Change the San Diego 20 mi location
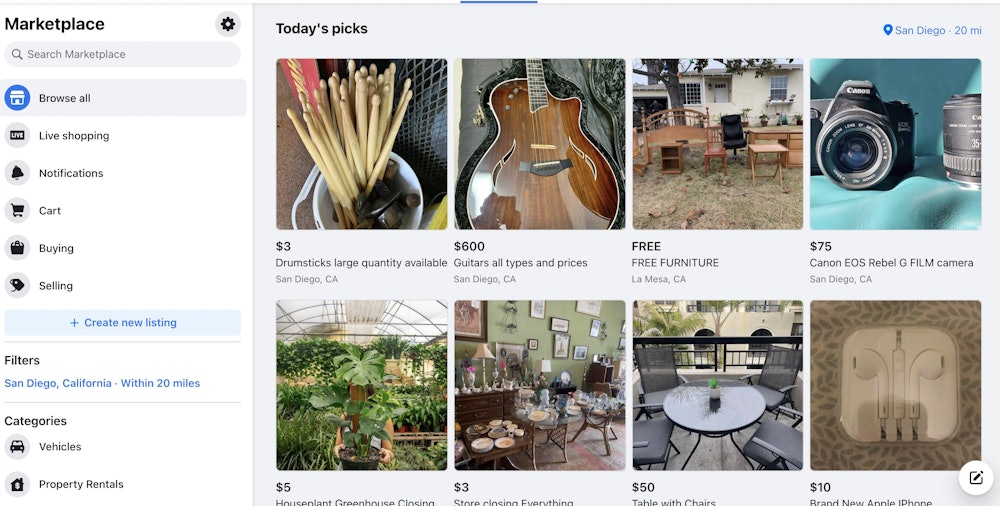This screenshot has width=1000, height=506. point(932,30)
